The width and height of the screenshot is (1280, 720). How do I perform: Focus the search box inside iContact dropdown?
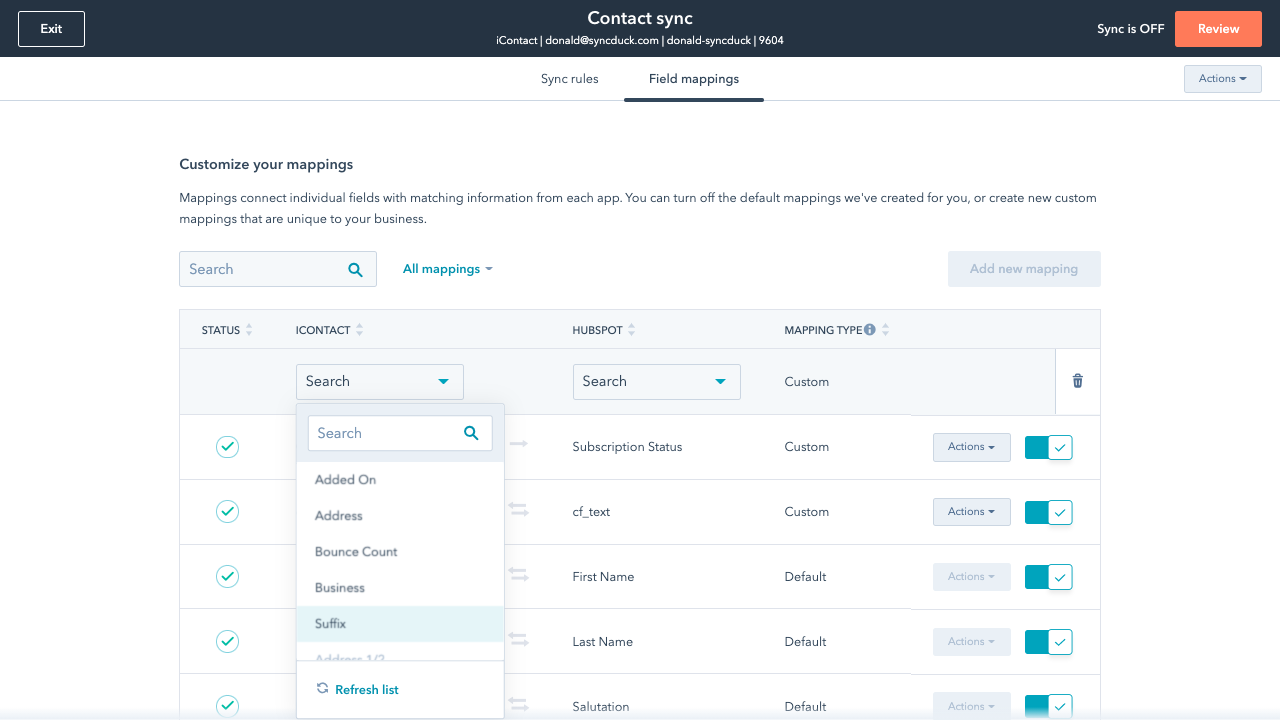pos(385,433)
